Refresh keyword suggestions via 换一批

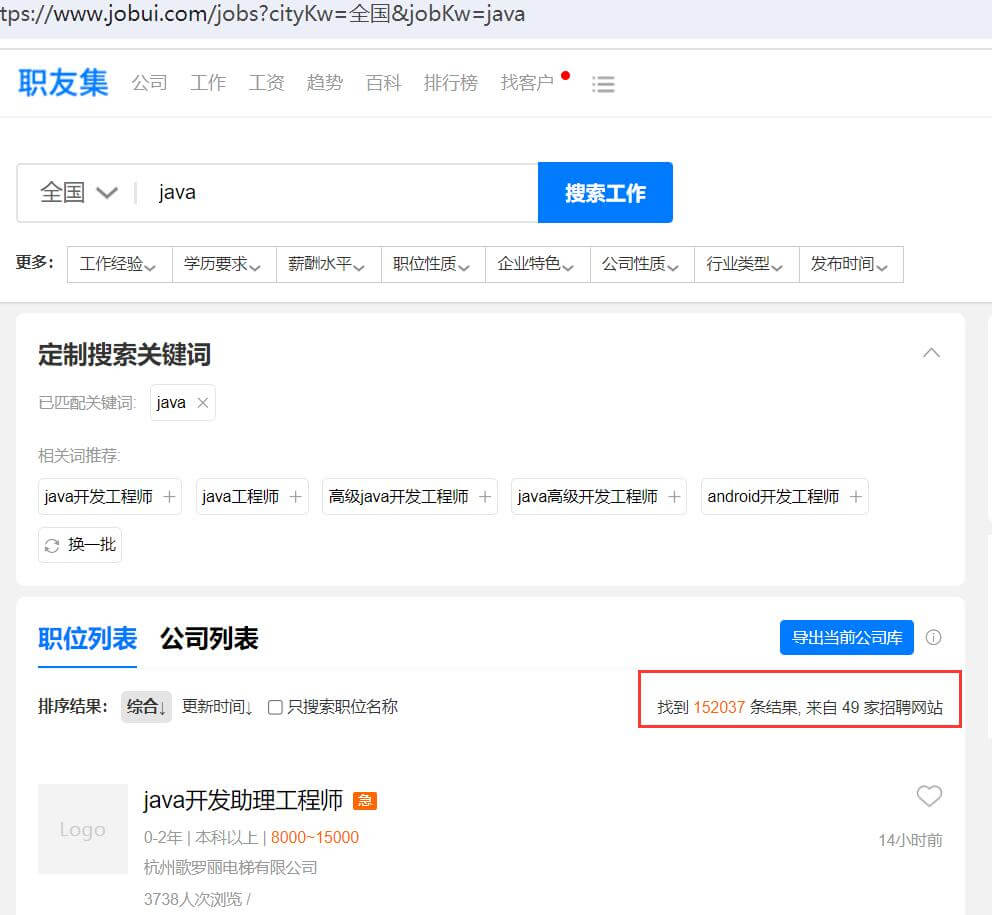tap(80, 545)
